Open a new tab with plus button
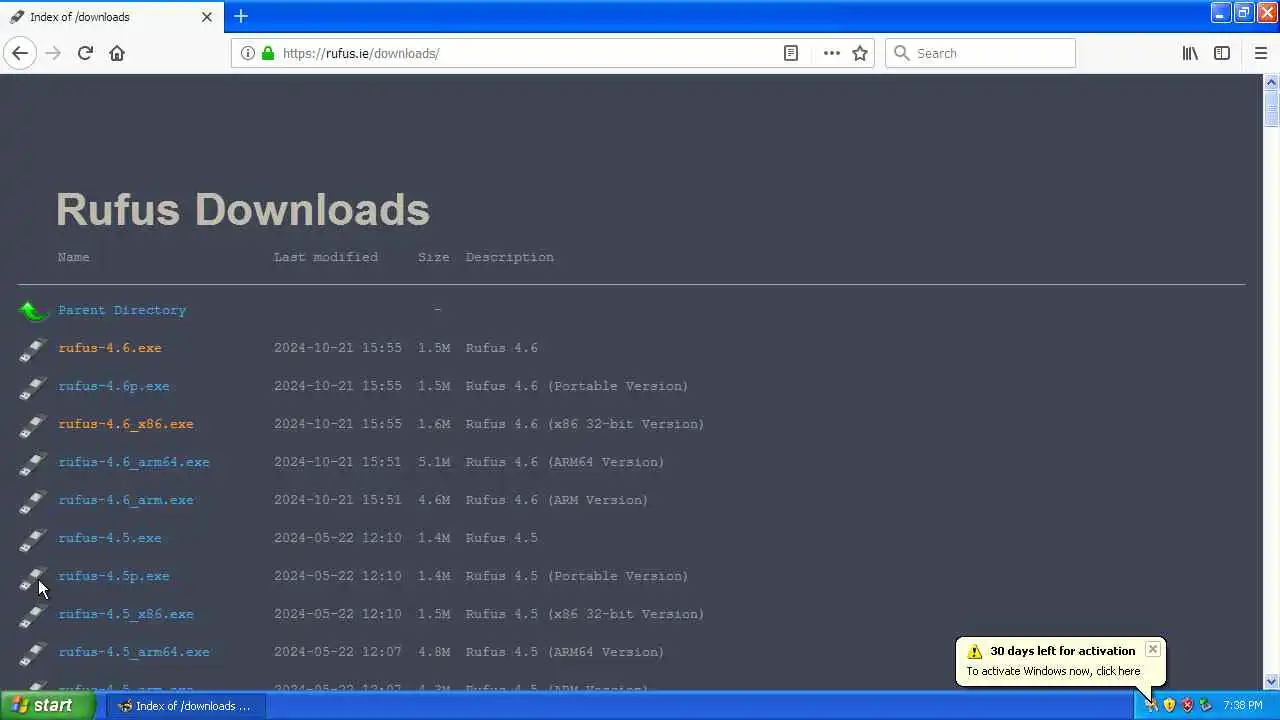This screenshot has width=1280, height=720. pyautogui.click(x=241, y=16)
